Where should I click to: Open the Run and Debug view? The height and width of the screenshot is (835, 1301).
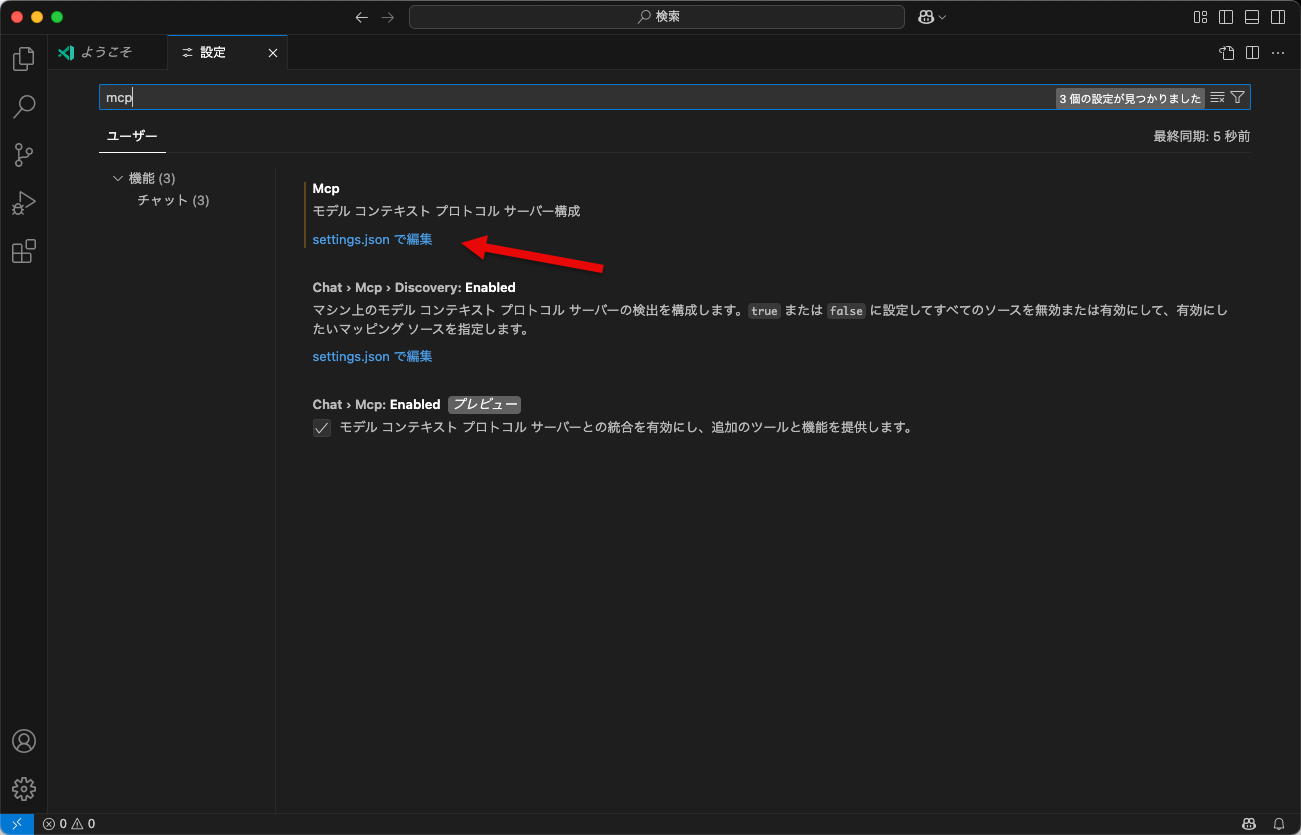24,203
